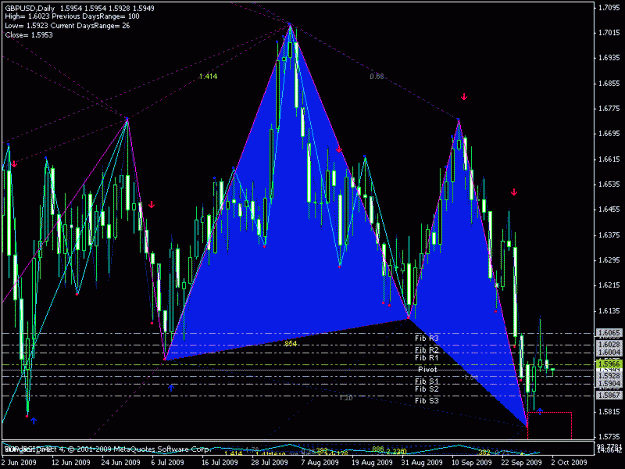625x469 pixels.
Task: Click the Fib S3 level label
Action: [x=426, y=400]
